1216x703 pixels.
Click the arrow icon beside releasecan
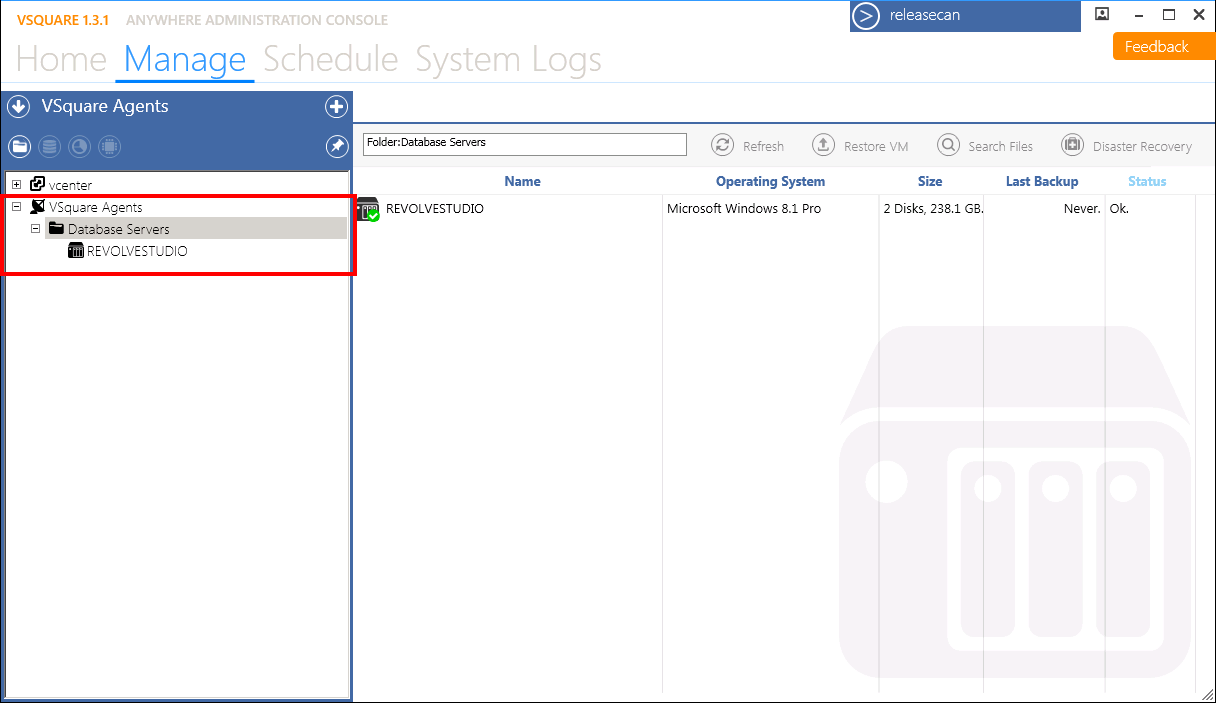[867, 16]
